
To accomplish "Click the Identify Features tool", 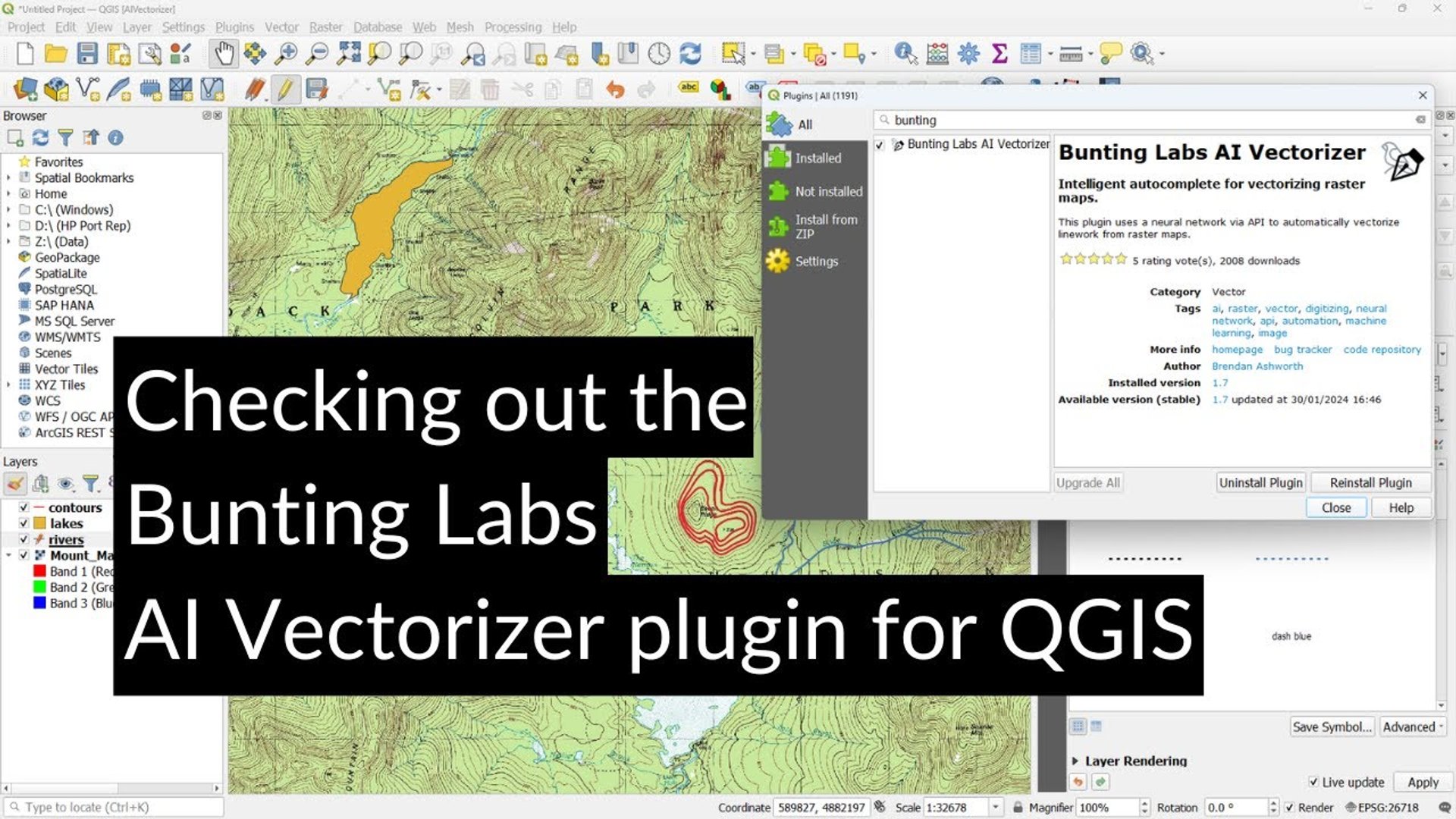I will (x=905, y=54).
